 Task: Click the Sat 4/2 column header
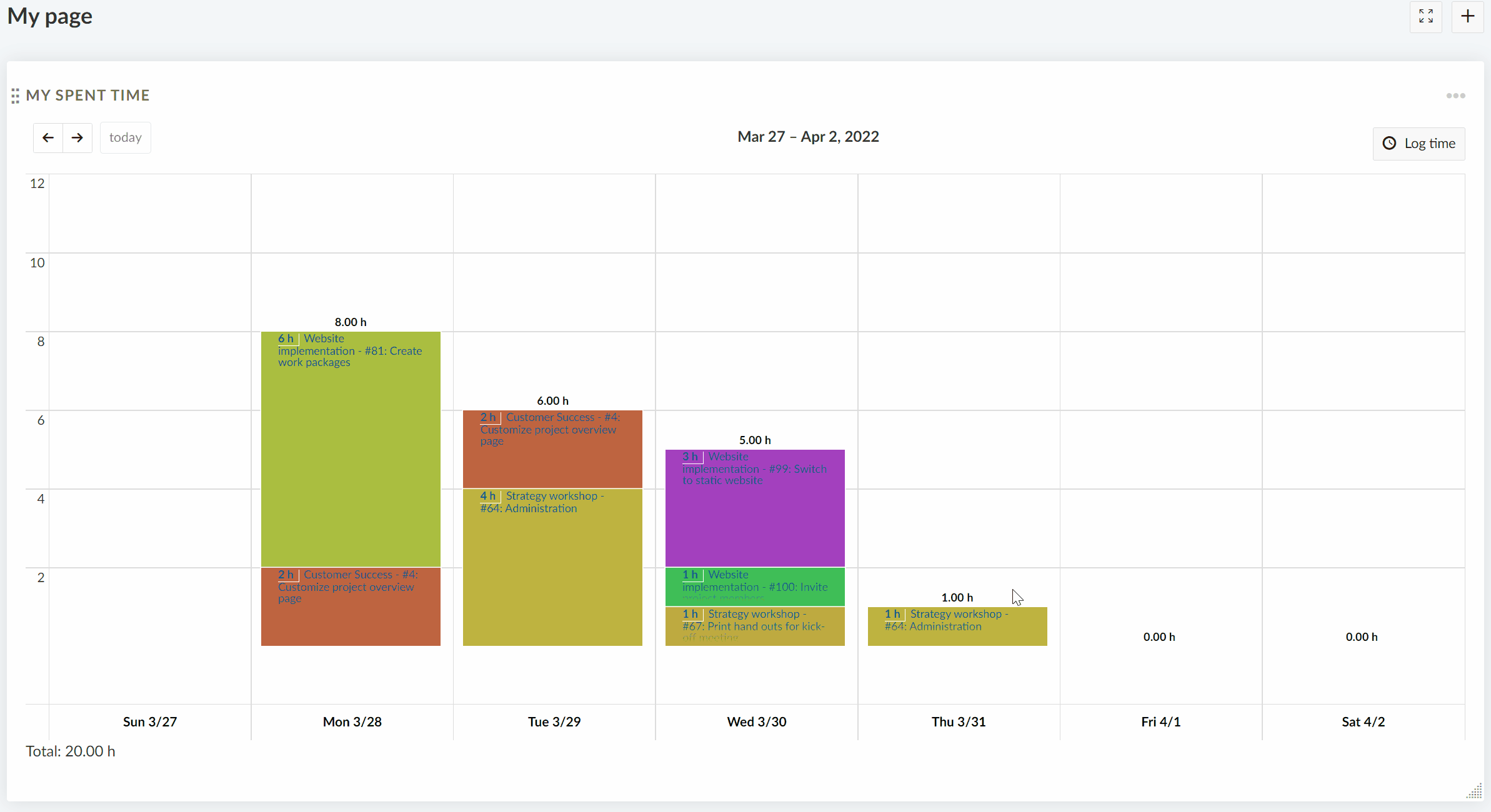pos(1364,721)
